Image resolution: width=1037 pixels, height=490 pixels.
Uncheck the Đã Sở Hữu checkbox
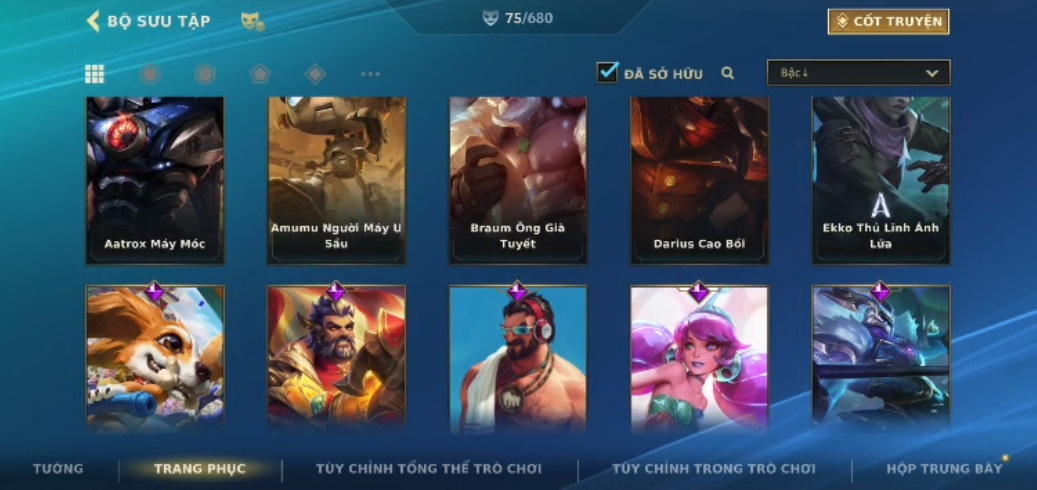607,72
